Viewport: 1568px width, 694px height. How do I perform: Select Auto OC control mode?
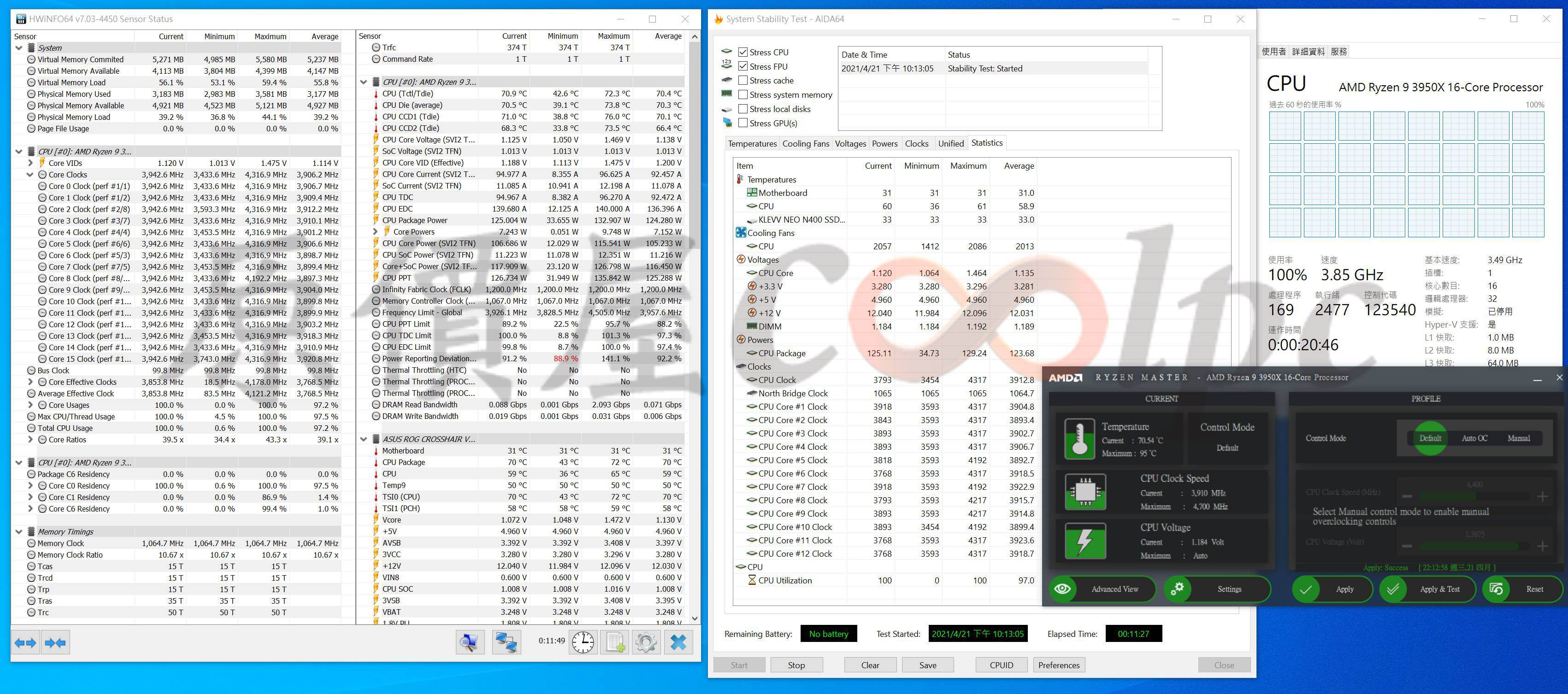(x=1474, y=438)
